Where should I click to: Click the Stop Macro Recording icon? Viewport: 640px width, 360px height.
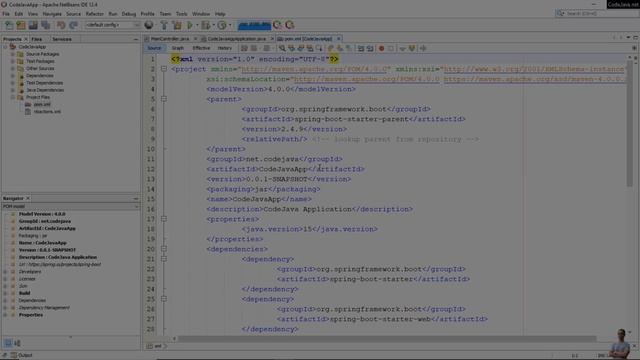[x=391, y=48]
